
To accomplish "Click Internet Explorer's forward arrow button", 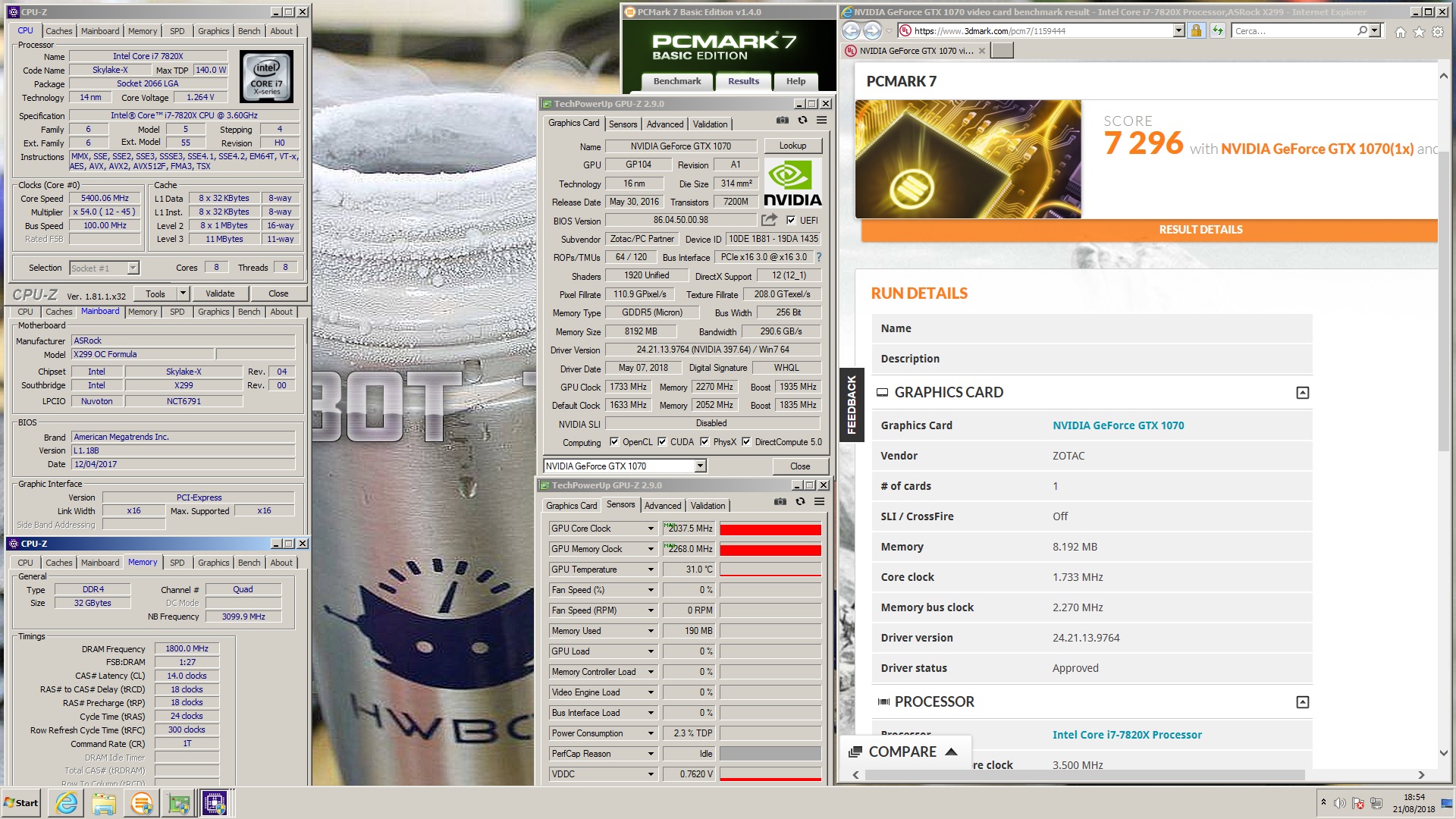I will pyautogui.click(x=872, y=31).
